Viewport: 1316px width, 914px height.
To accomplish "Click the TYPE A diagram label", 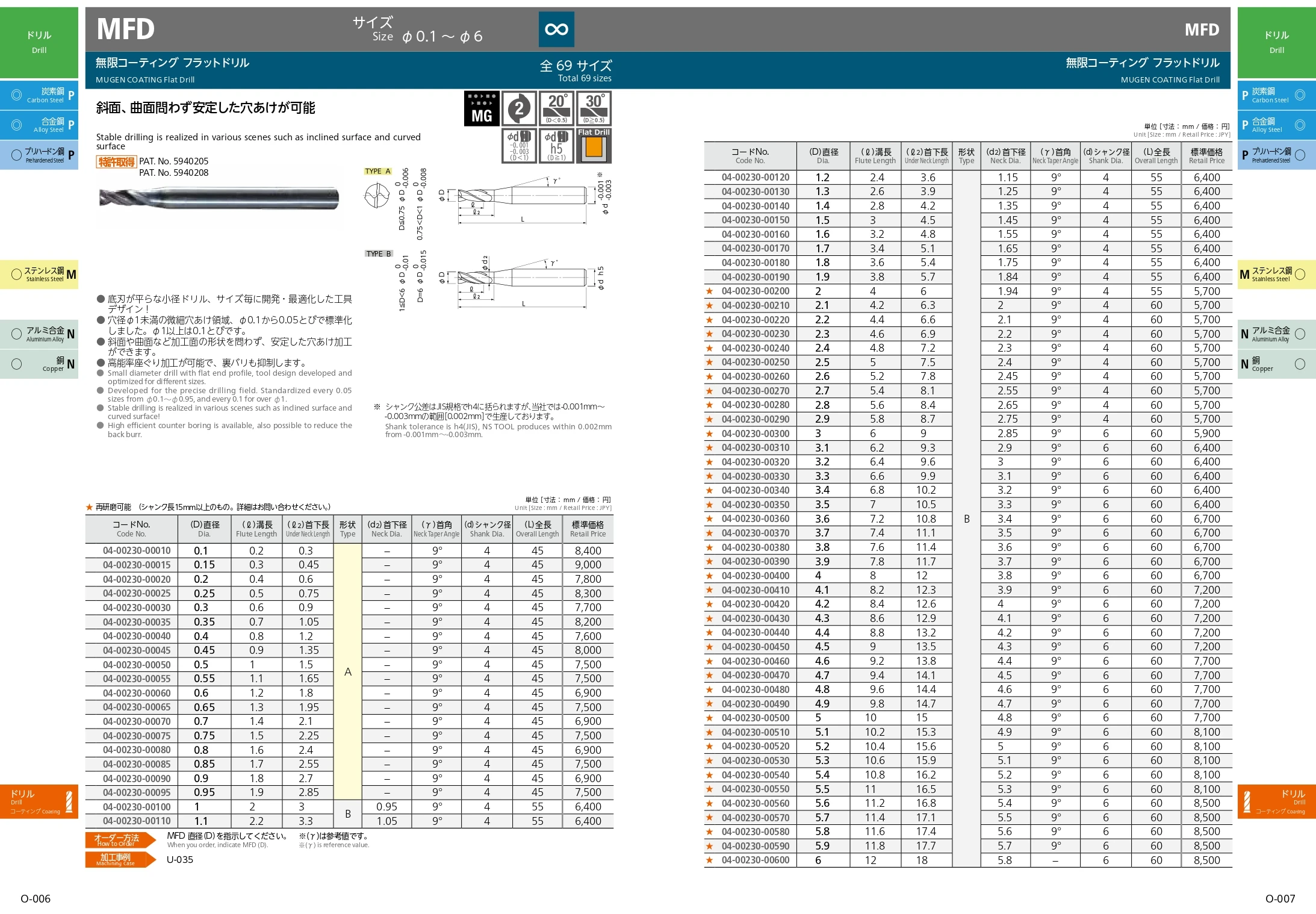I will point(378,172).
